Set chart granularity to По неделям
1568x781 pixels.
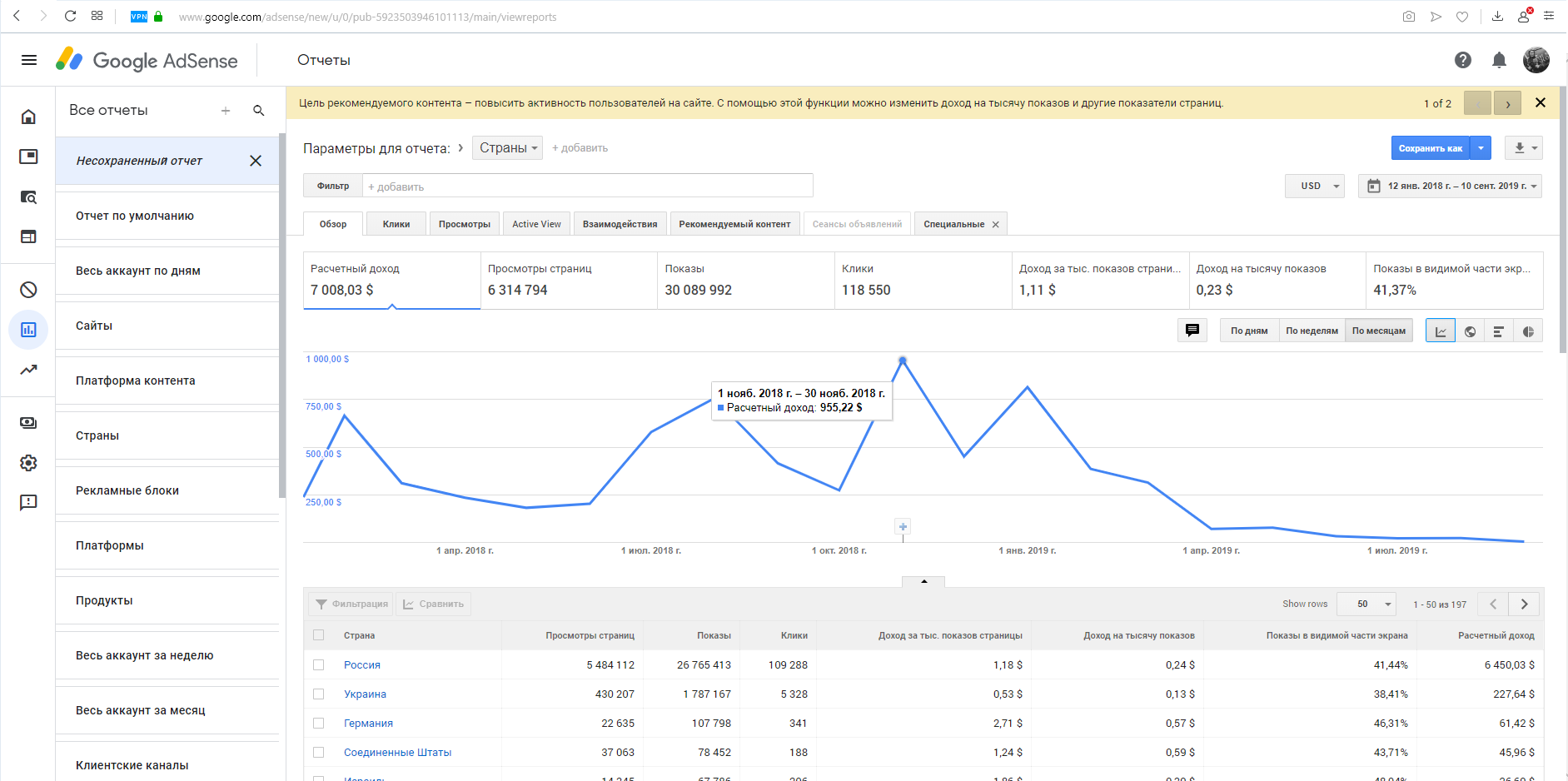coord(1312,331)
